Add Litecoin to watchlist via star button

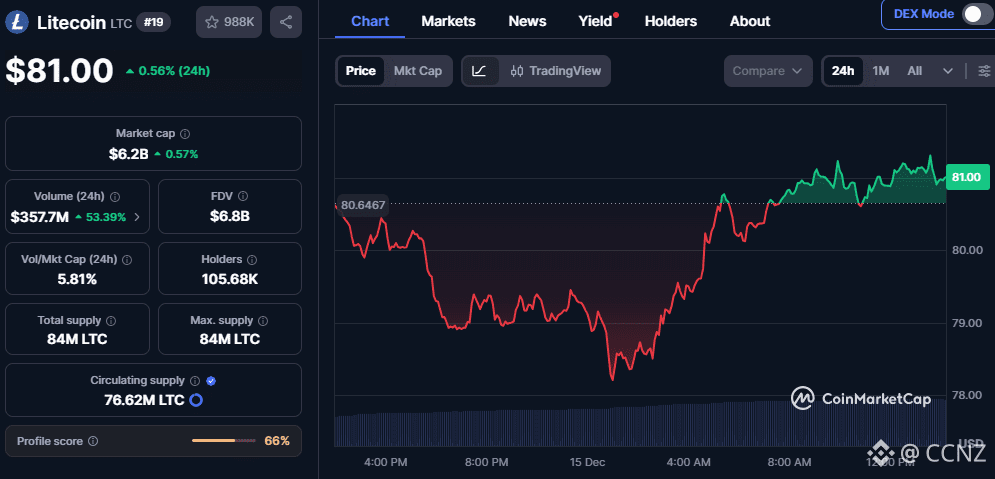pyautogui.click(x=228, y=22)
